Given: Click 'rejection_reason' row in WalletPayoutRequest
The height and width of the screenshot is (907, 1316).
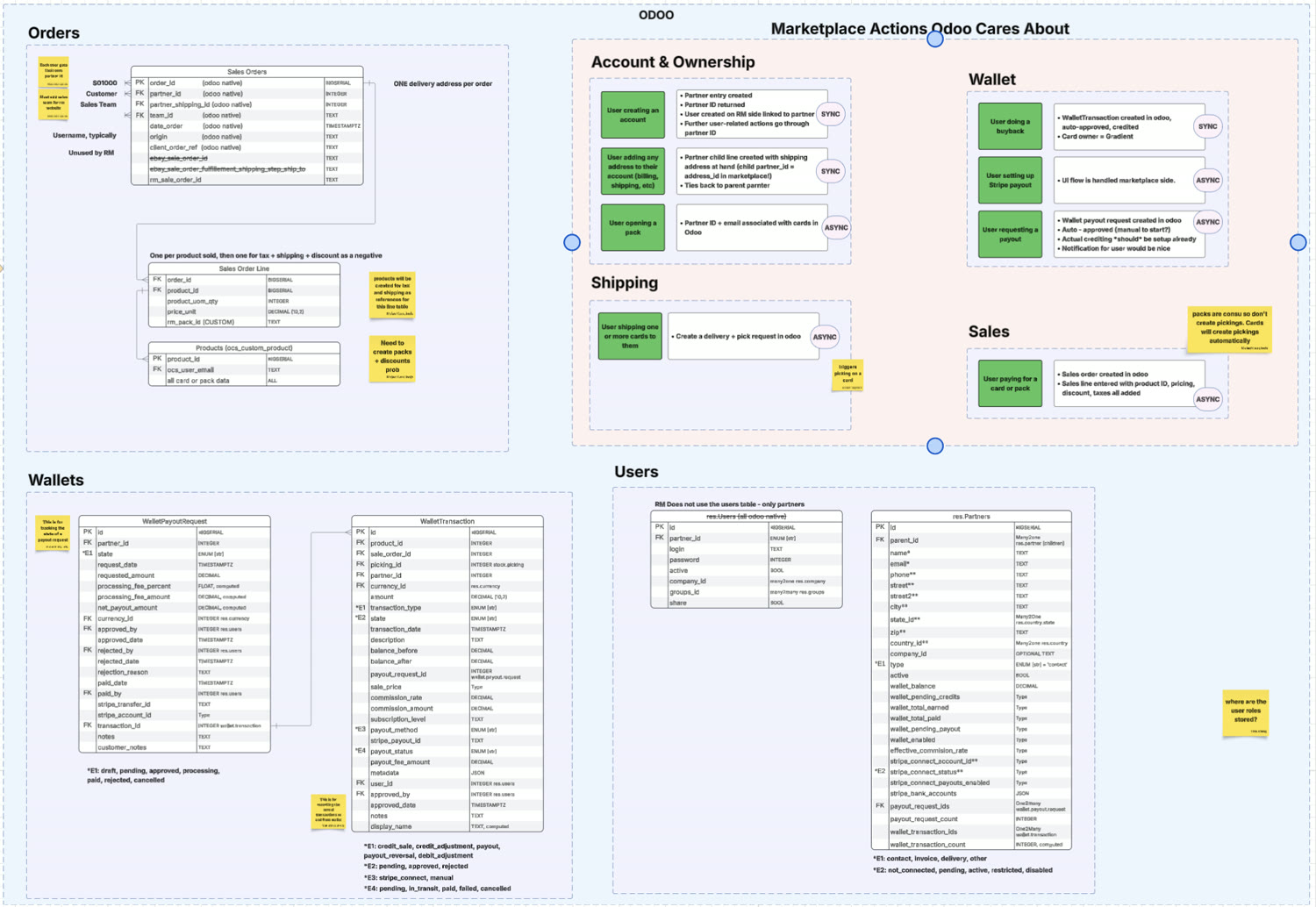Looking at the screenshot, I should (175, 672).
